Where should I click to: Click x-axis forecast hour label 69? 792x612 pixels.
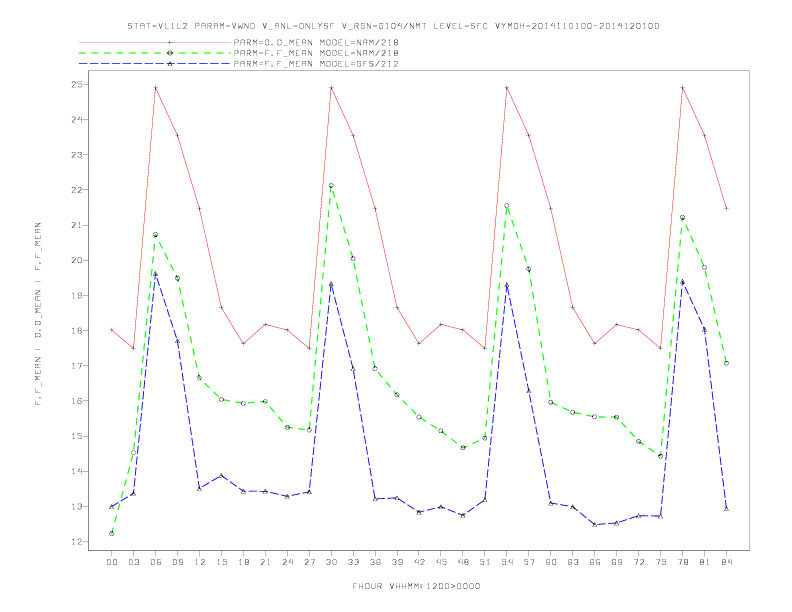(x=617, y=562)
